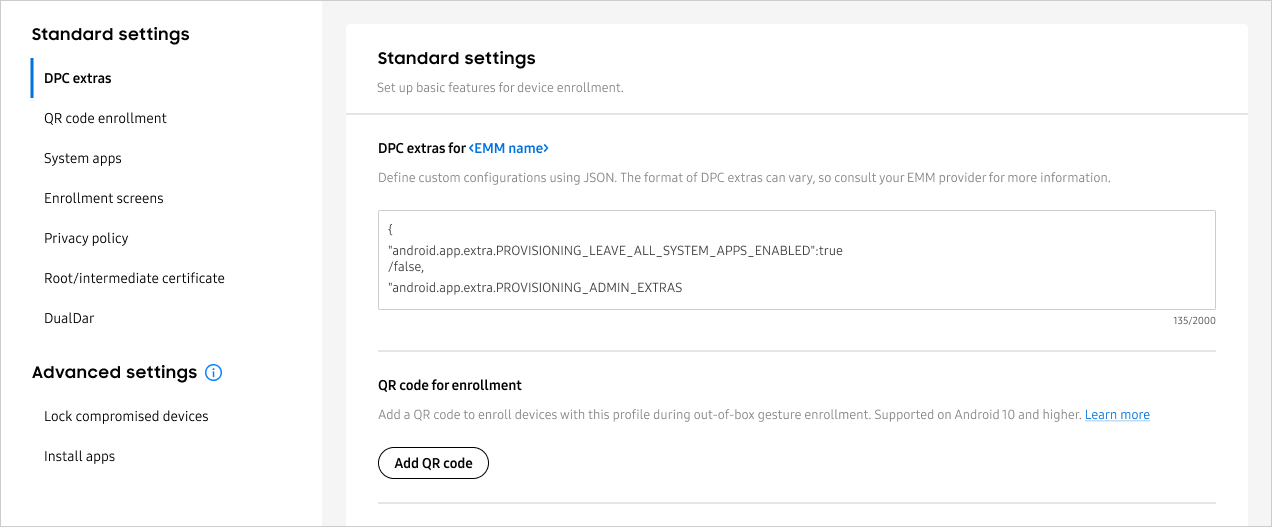Go to Lock compromised devices

(126, 416)
